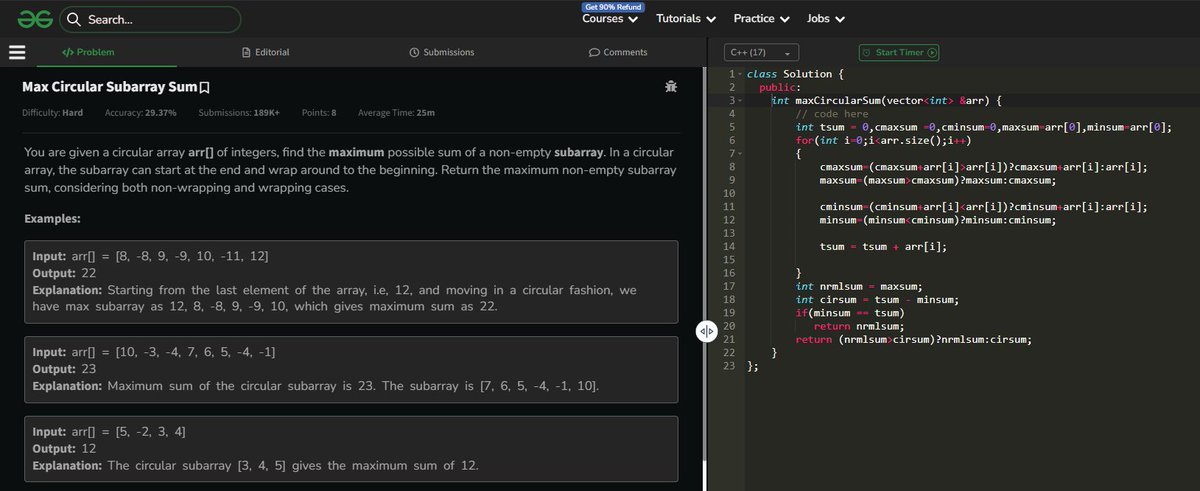Image resolution: width=1200 pixels, height=491 pixels.
Task: Open the Courses dropdown menu
Action: point(610,19)
